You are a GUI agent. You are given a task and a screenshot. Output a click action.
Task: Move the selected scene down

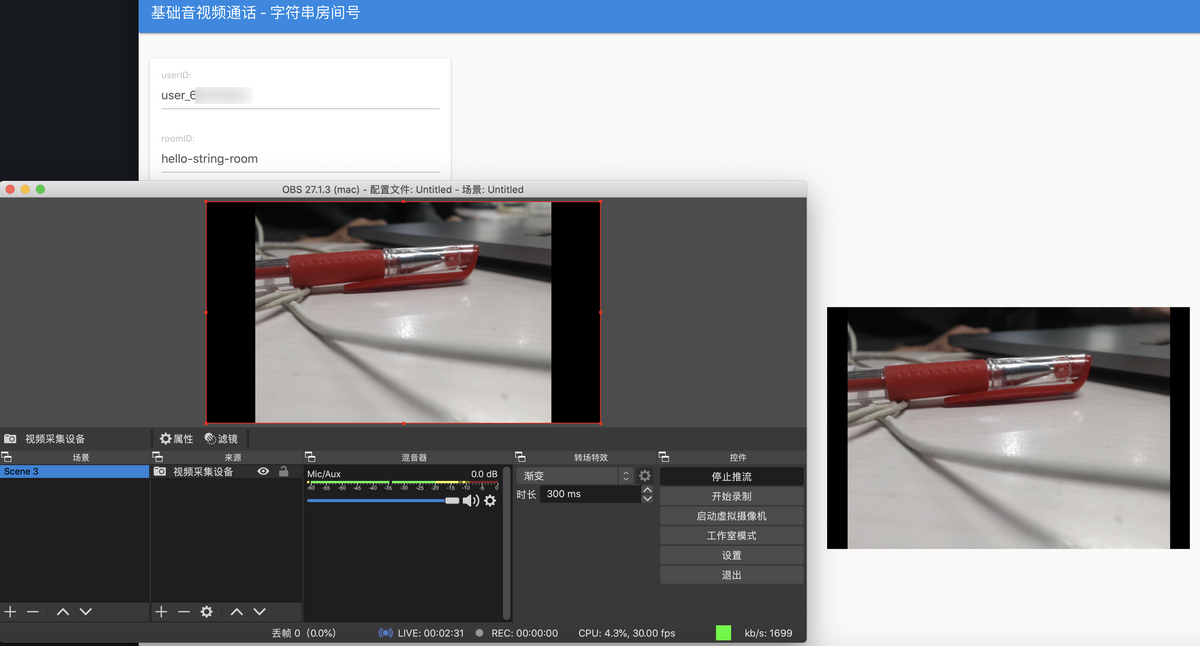85,611
